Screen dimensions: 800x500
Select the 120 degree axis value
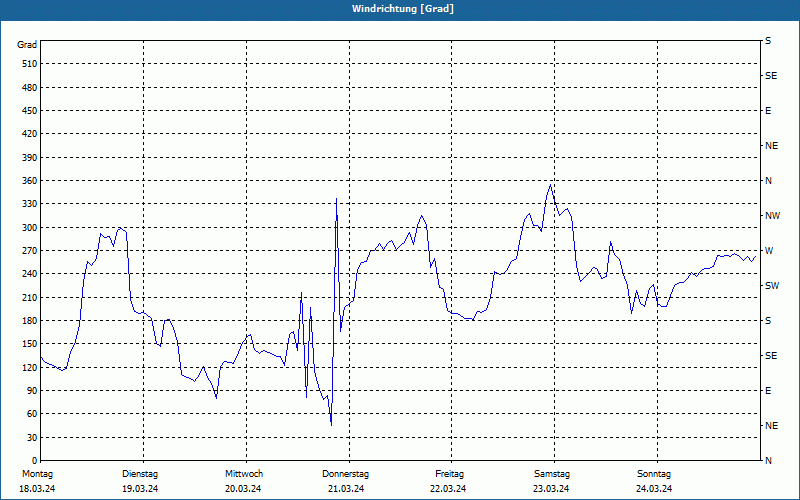click(30, 367)
